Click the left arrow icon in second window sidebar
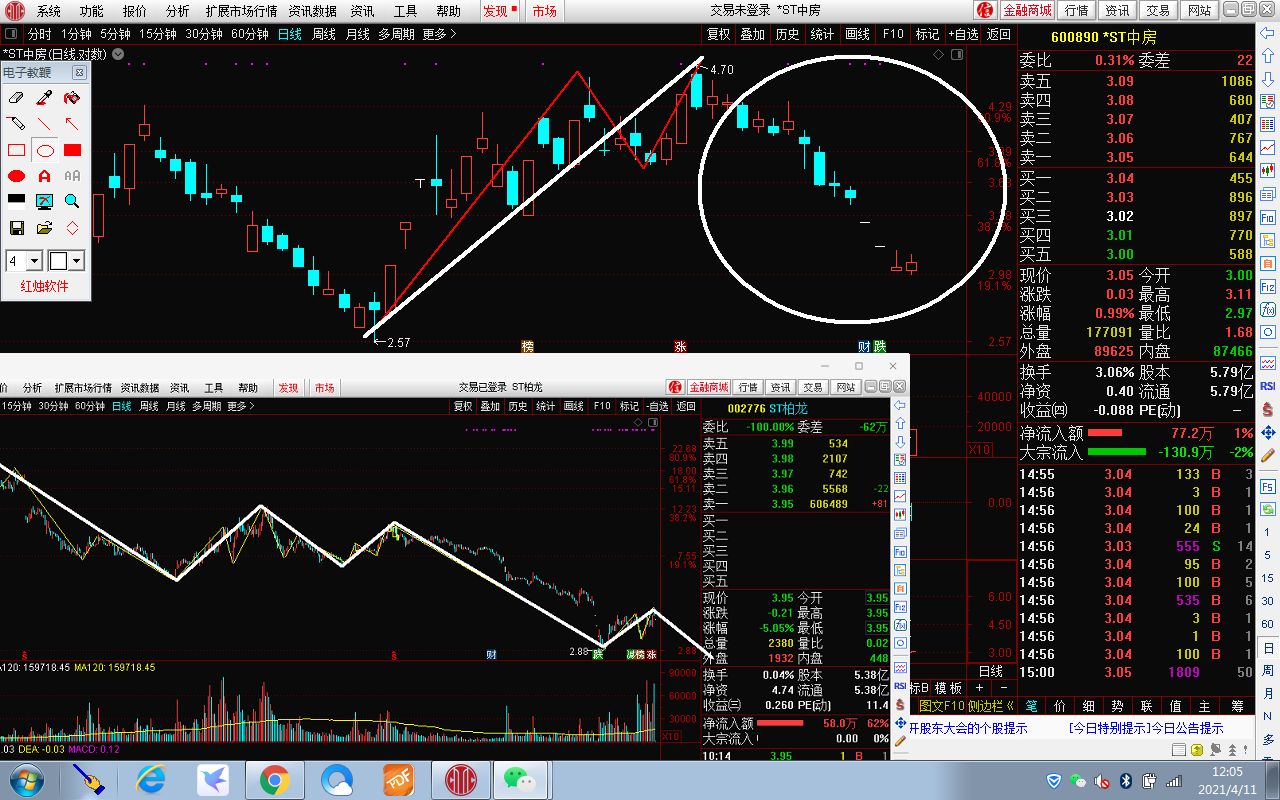The image size is (1280, 800). (899, 405)
